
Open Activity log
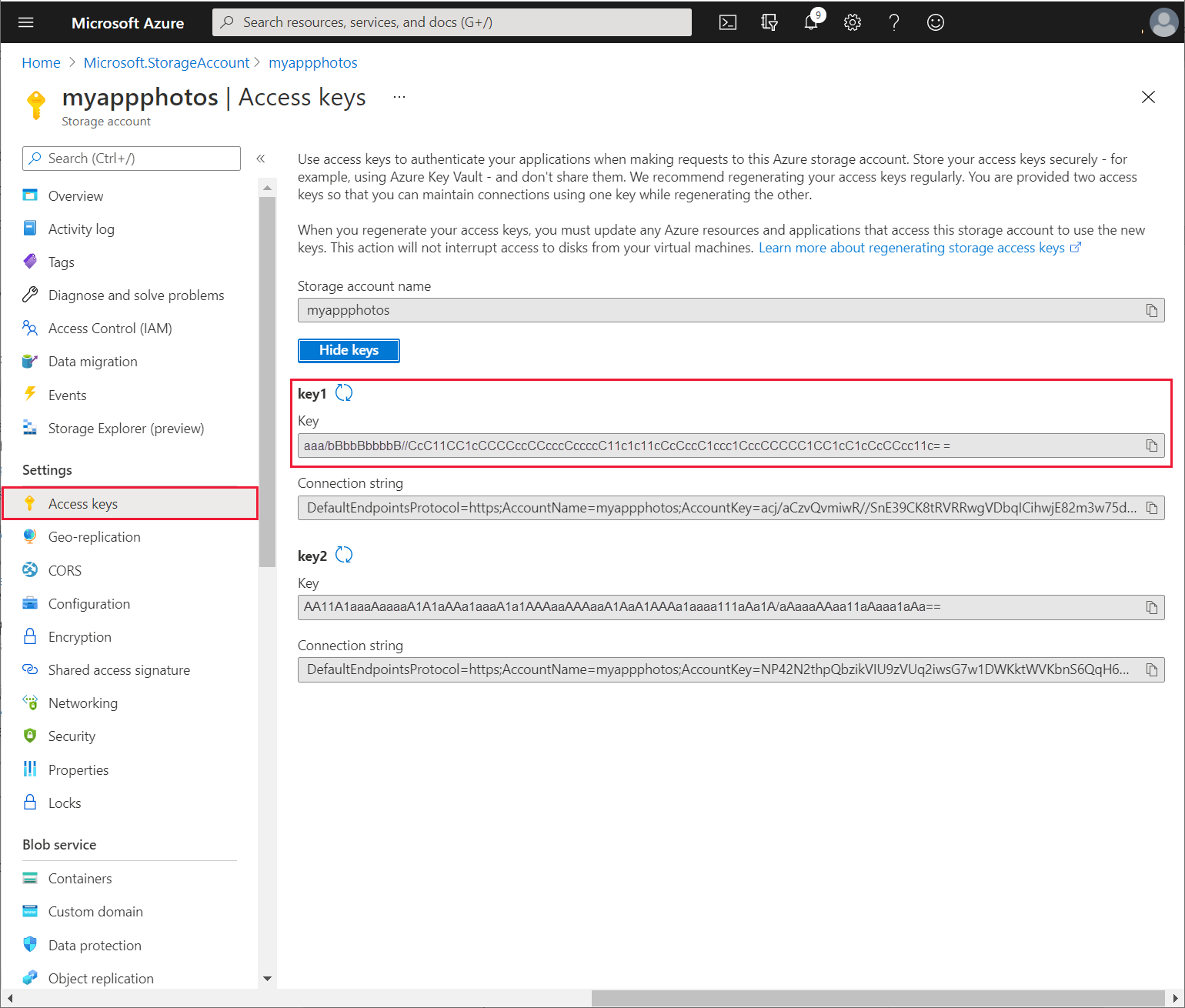pos(81,229)
